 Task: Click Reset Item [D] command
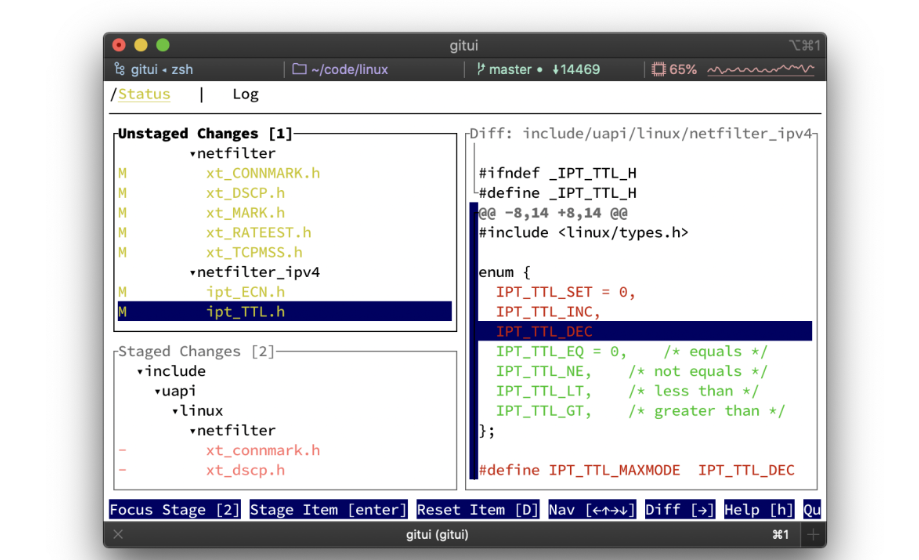pos(478,510)
